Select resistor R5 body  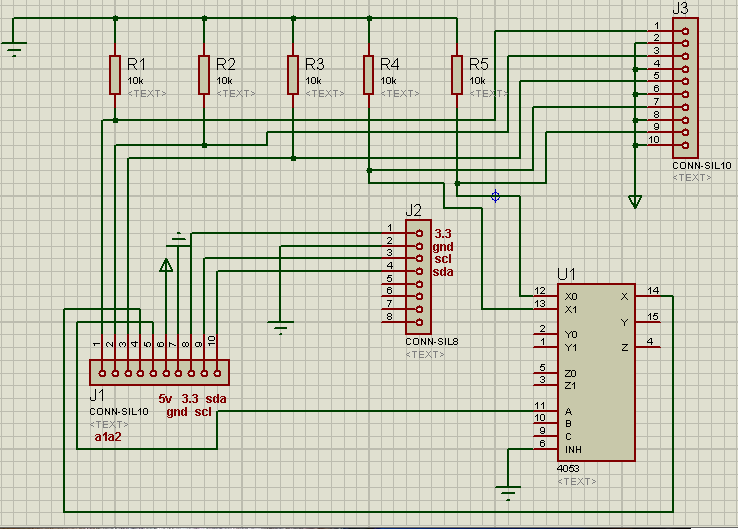pyautogui.click(x=457, y=74)
